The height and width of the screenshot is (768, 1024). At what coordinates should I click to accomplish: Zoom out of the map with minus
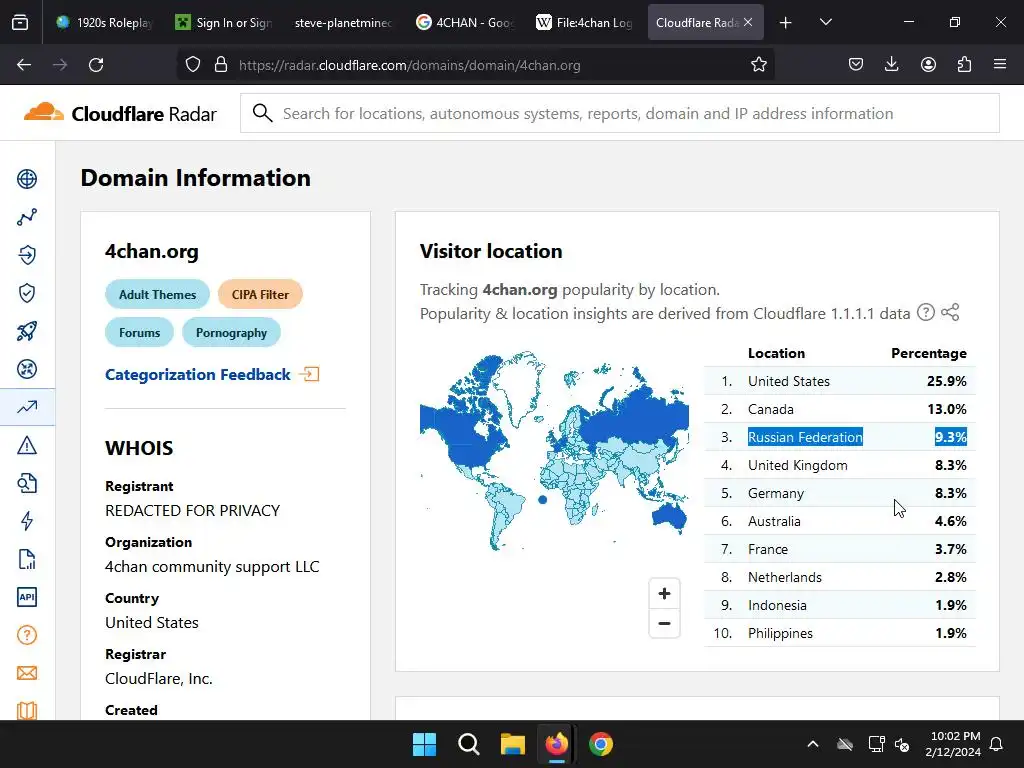click(x=664, y=624)
